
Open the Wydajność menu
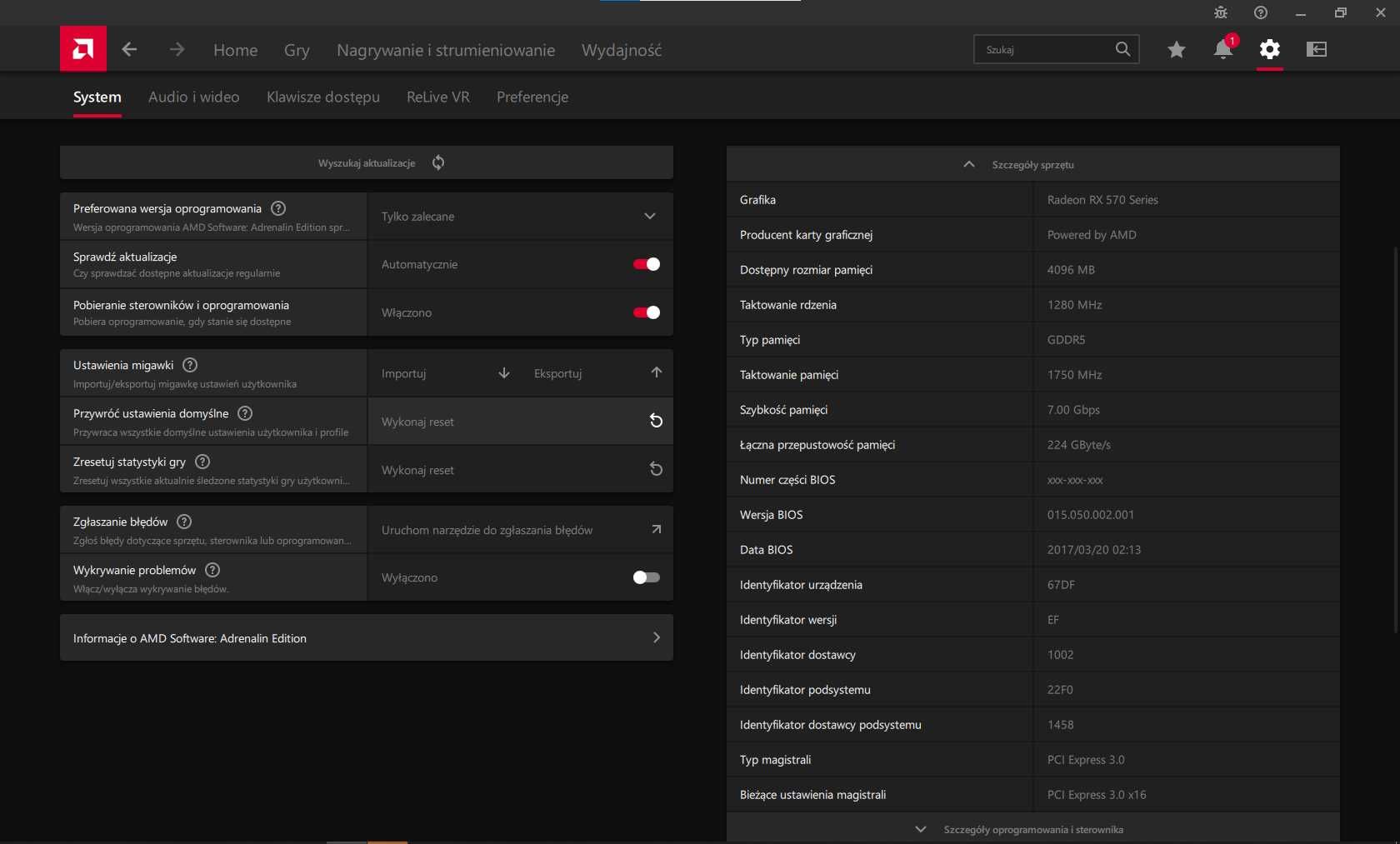(x=622, y=50)
